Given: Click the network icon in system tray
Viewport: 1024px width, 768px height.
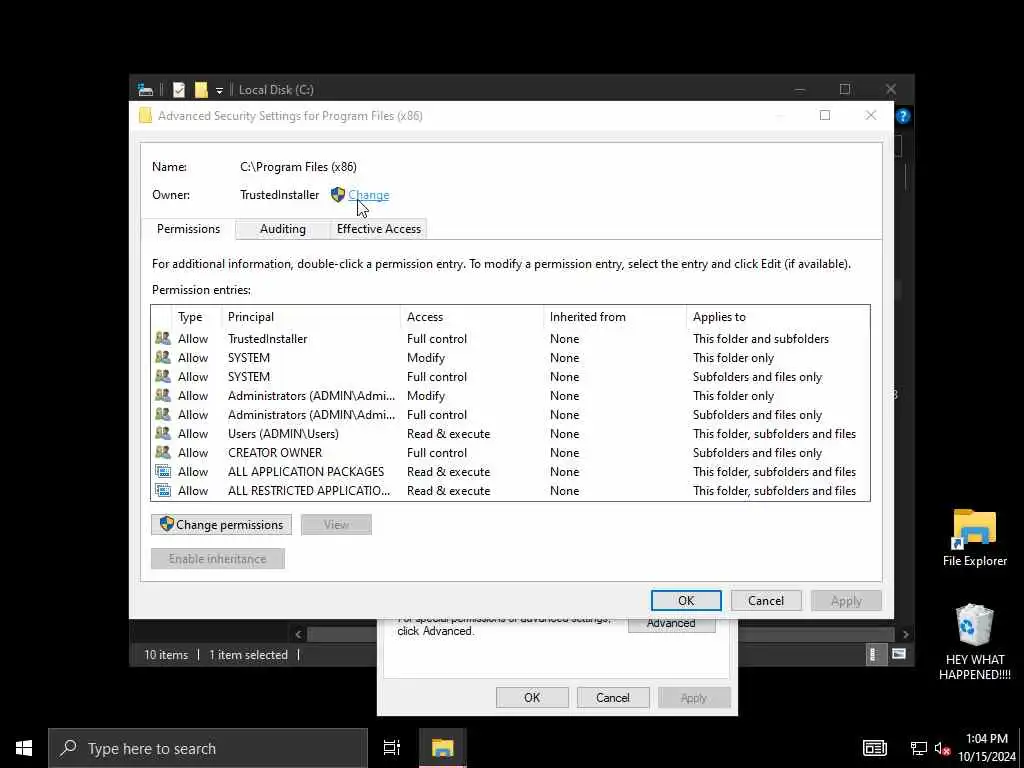Looking at the screenshot, I should coord(919,748).
